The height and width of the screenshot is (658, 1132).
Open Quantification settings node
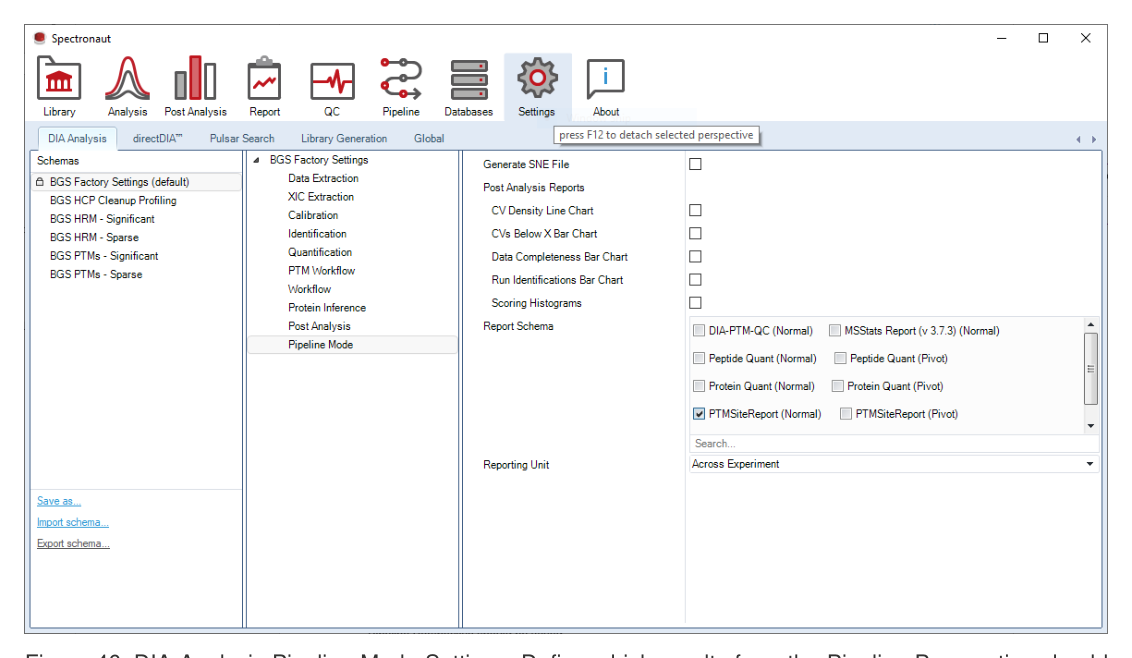[320, 252]
